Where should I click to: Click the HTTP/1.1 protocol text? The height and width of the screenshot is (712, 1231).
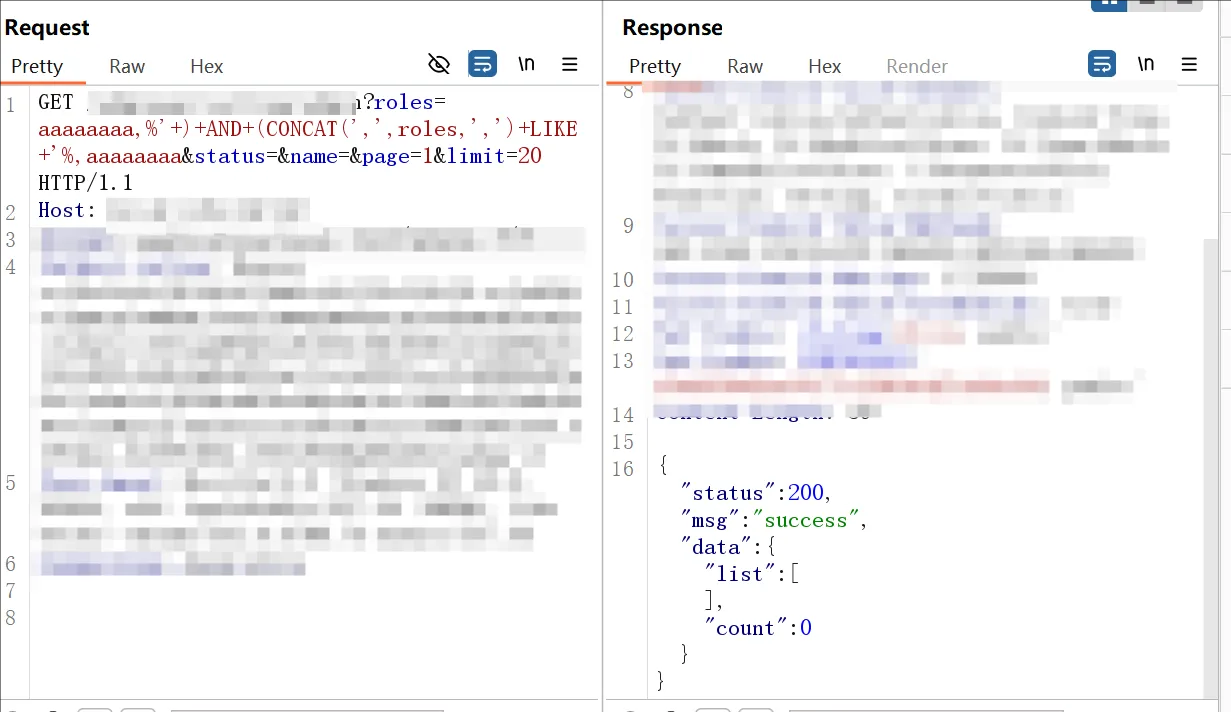coord(85,184)
